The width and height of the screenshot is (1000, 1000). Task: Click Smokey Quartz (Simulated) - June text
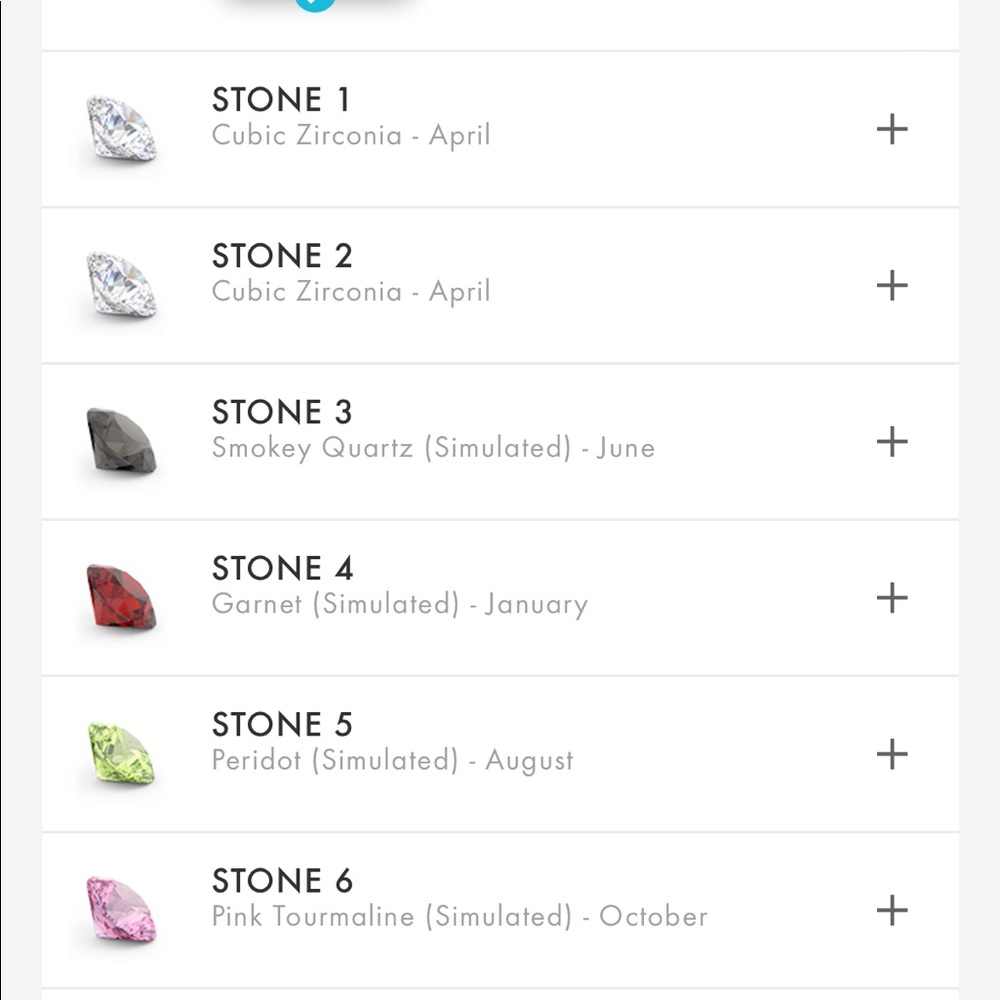[433, 448]
